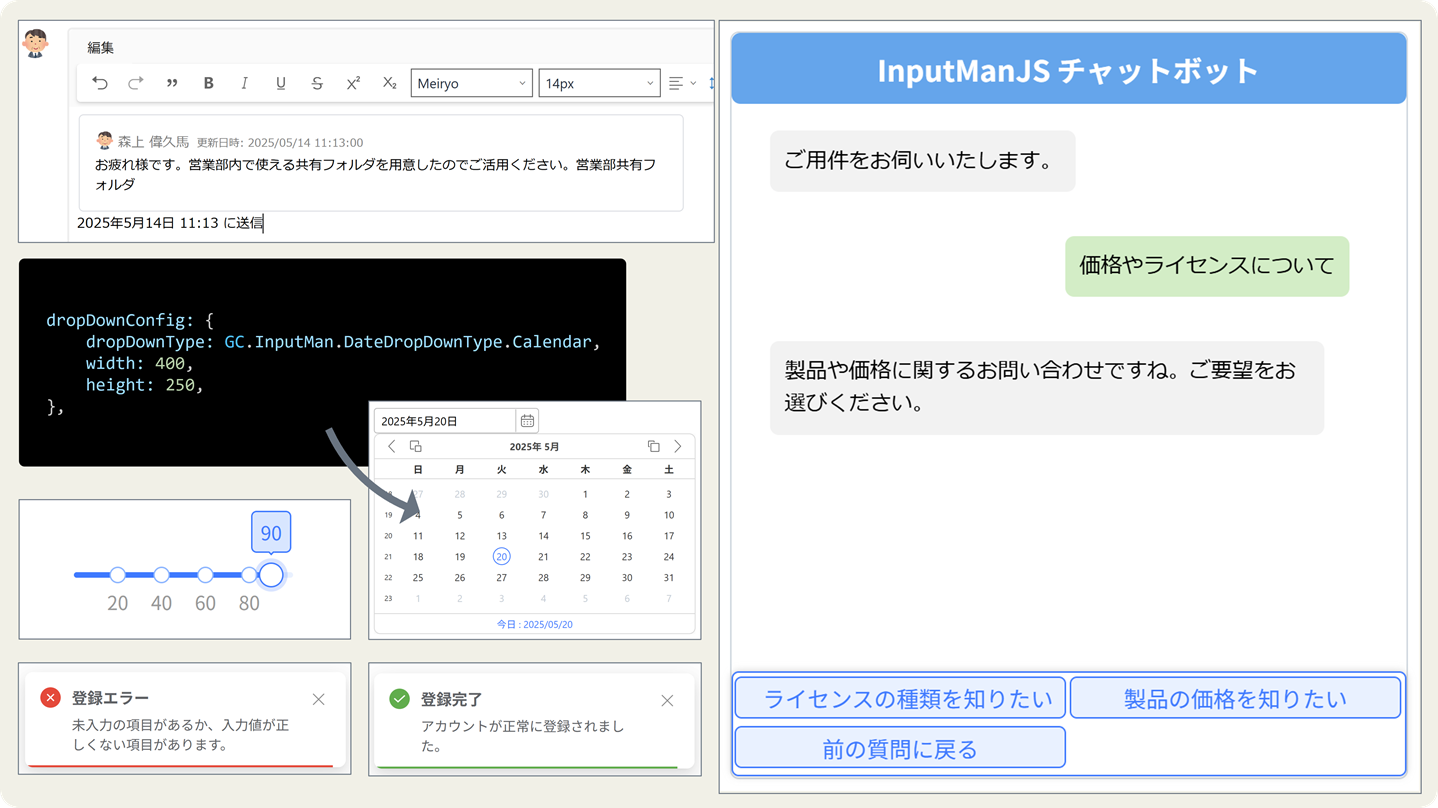1438x808 pixels.
Task: Select May 31 in the calendar
Action: click(669, 578)
